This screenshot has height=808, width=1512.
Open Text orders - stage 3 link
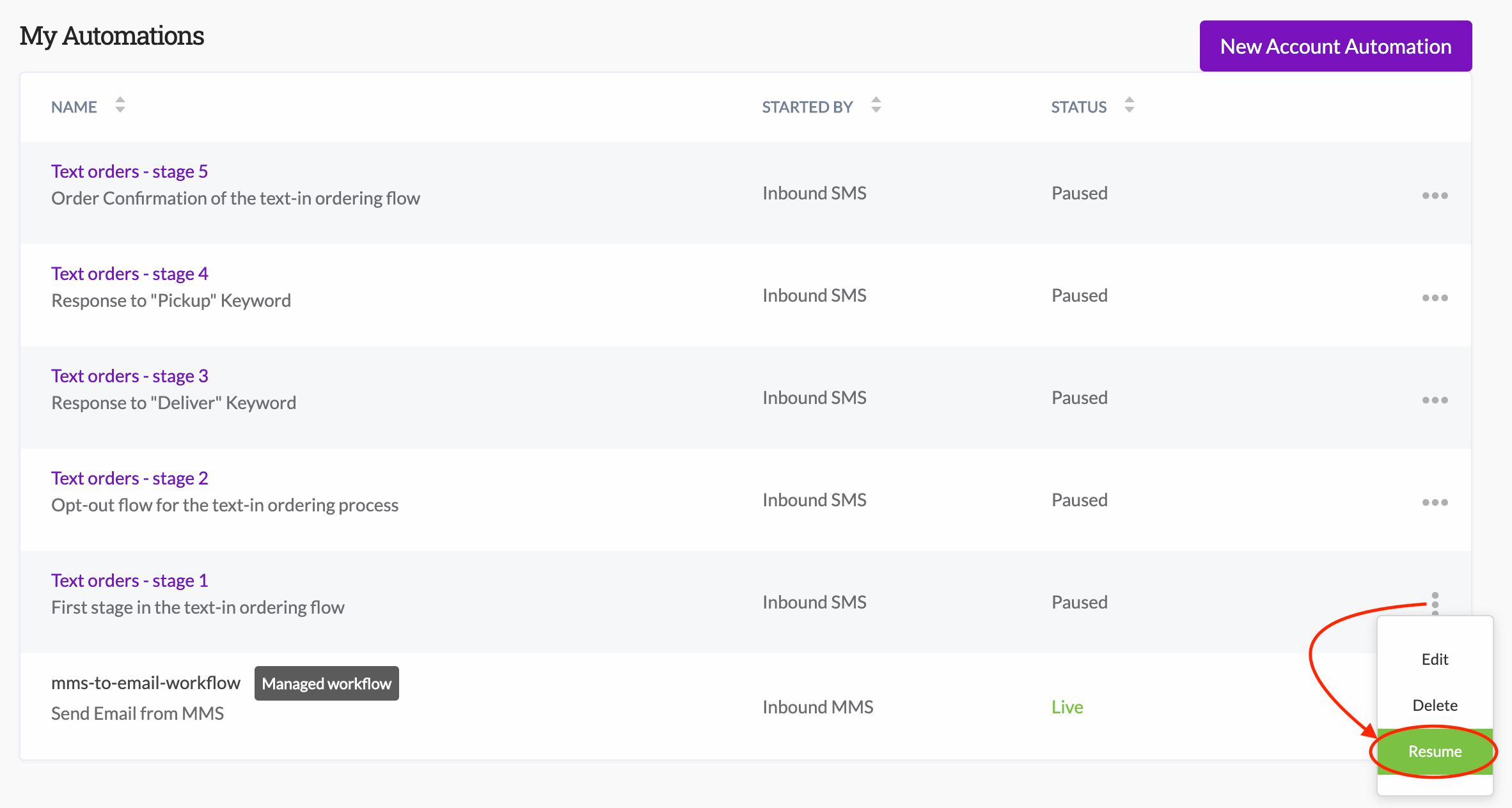129,376
